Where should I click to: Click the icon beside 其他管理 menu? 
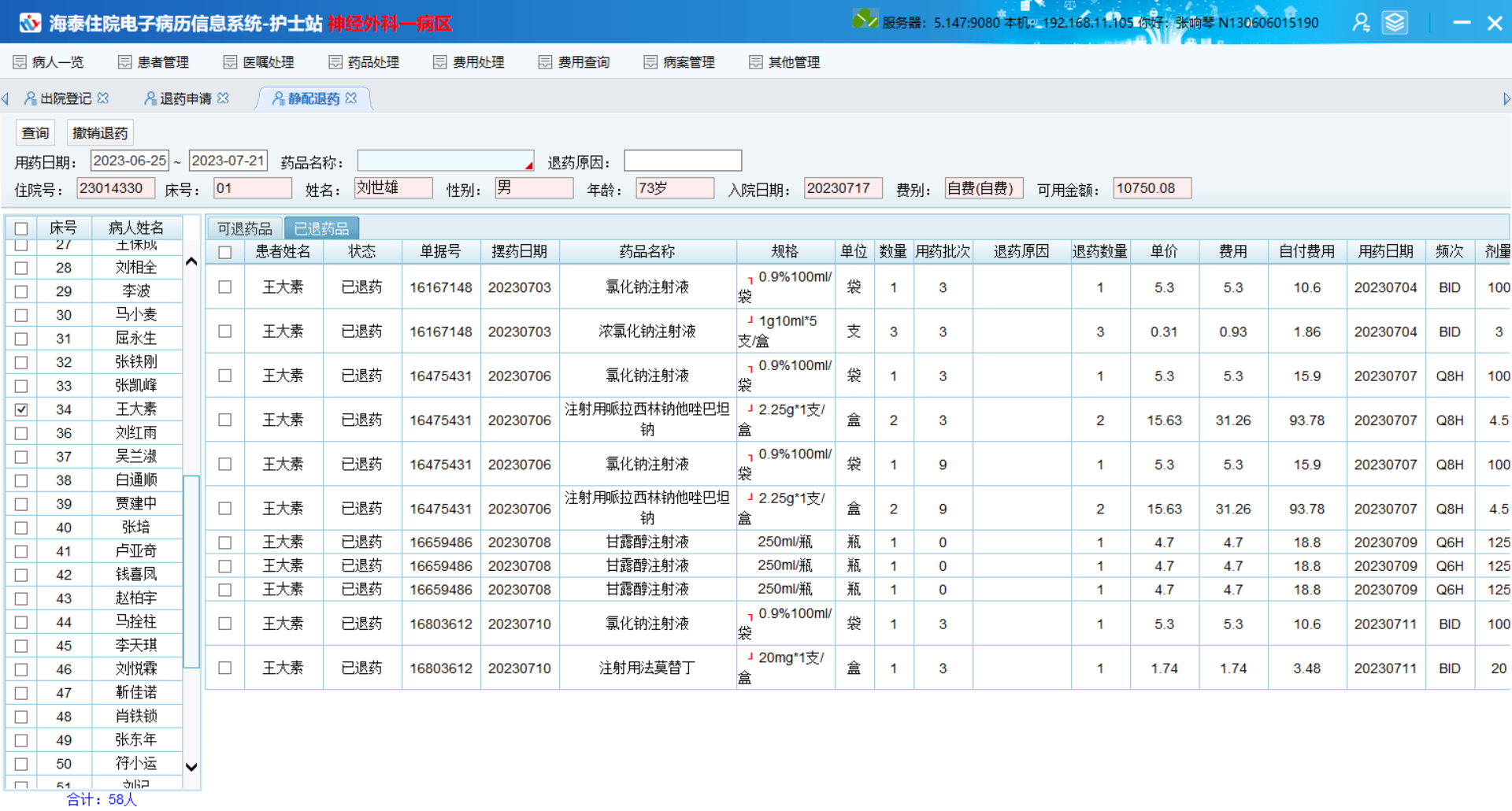[756, 62]
